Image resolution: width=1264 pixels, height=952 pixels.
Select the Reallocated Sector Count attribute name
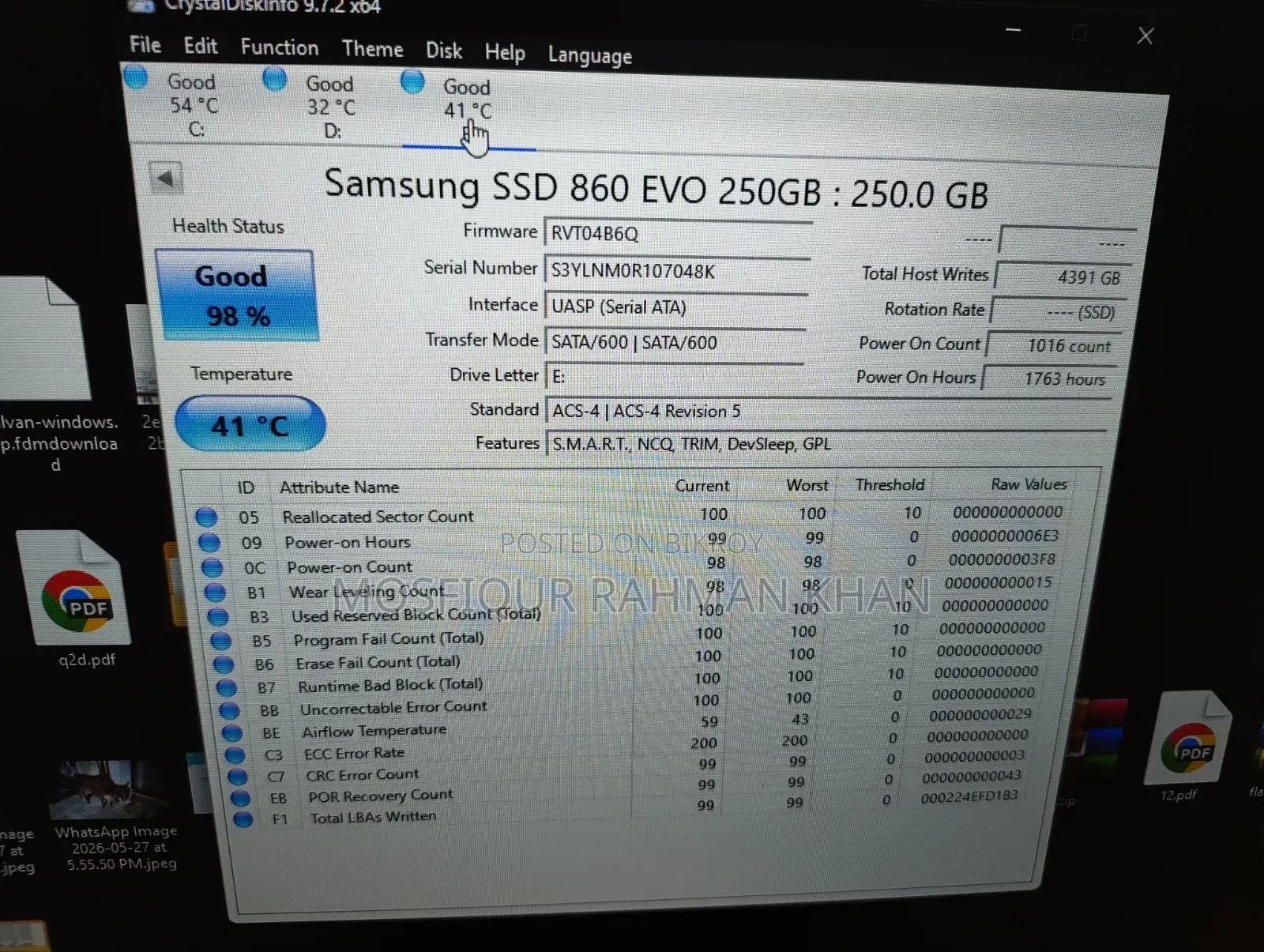pos(378,516)
